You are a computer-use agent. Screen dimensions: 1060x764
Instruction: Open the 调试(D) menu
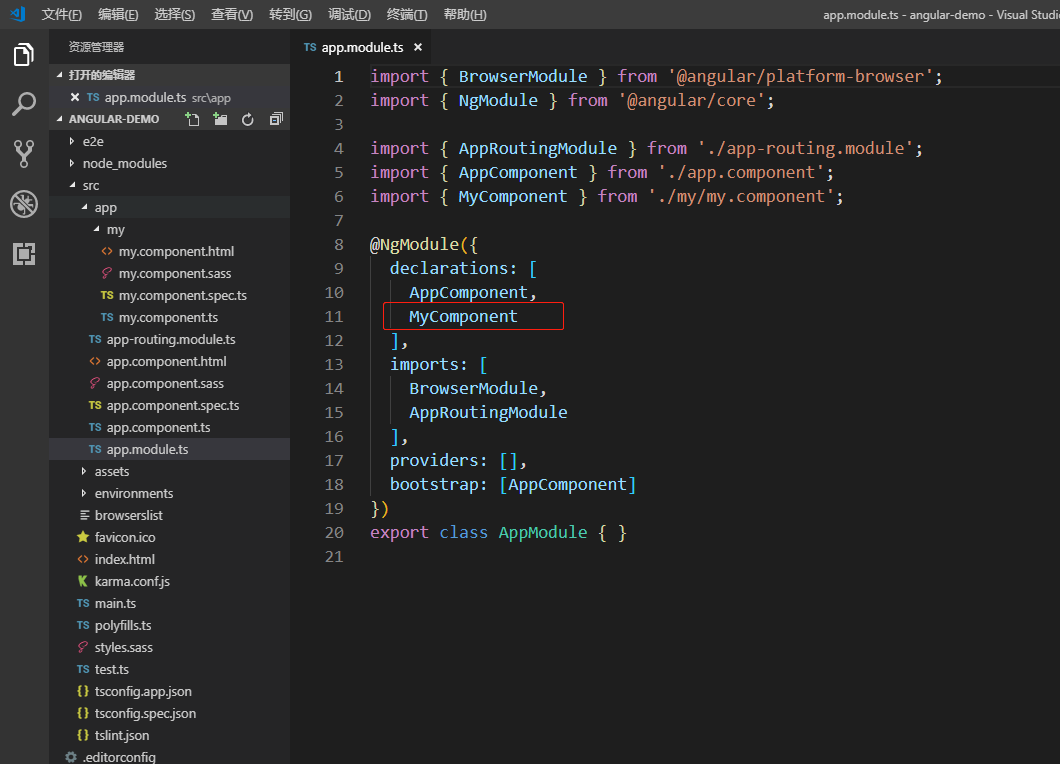(x=350, y=14)
